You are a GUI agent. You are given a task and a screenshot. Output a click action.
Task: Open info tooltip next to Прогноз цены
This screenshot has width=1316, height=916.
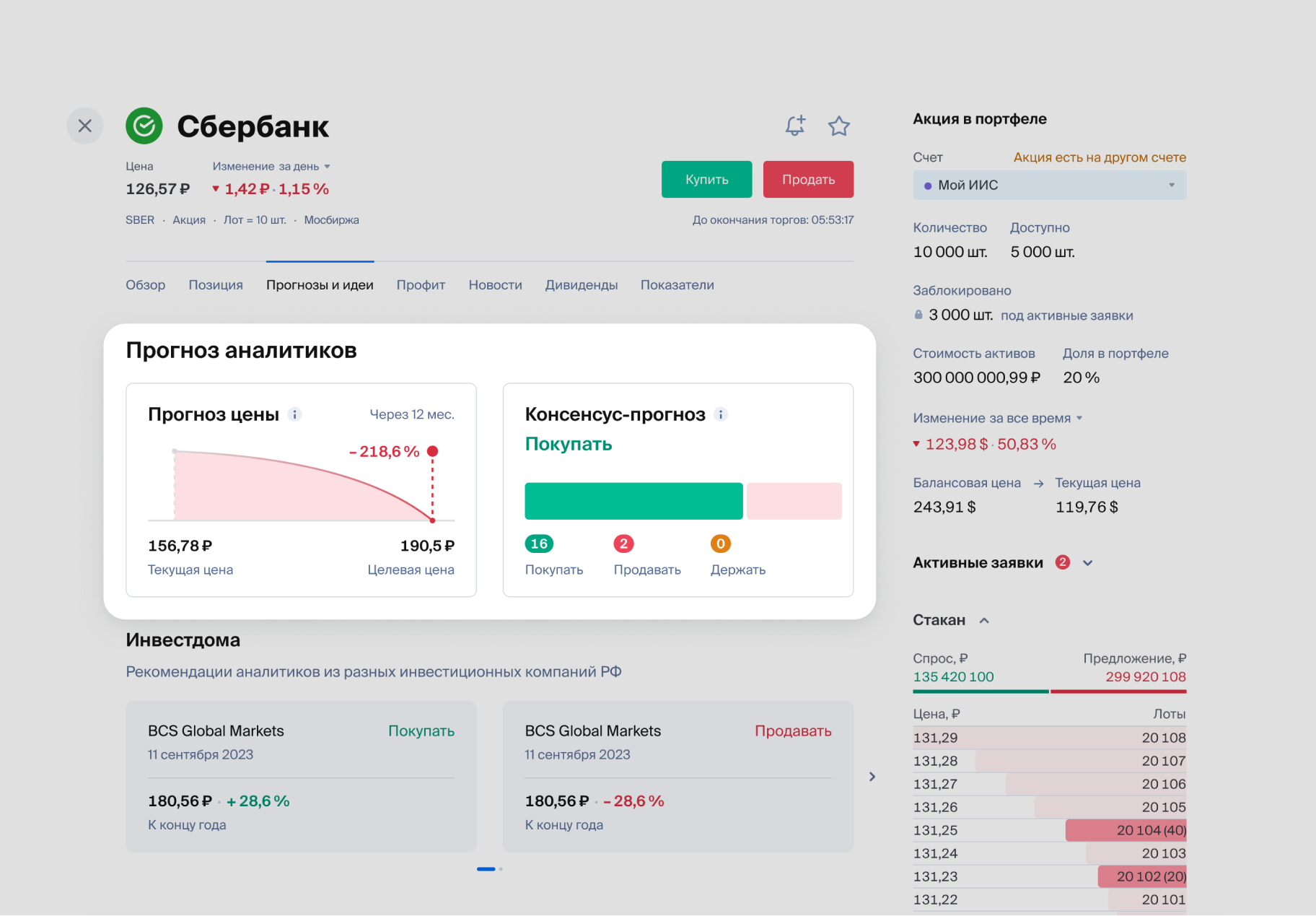294,414
